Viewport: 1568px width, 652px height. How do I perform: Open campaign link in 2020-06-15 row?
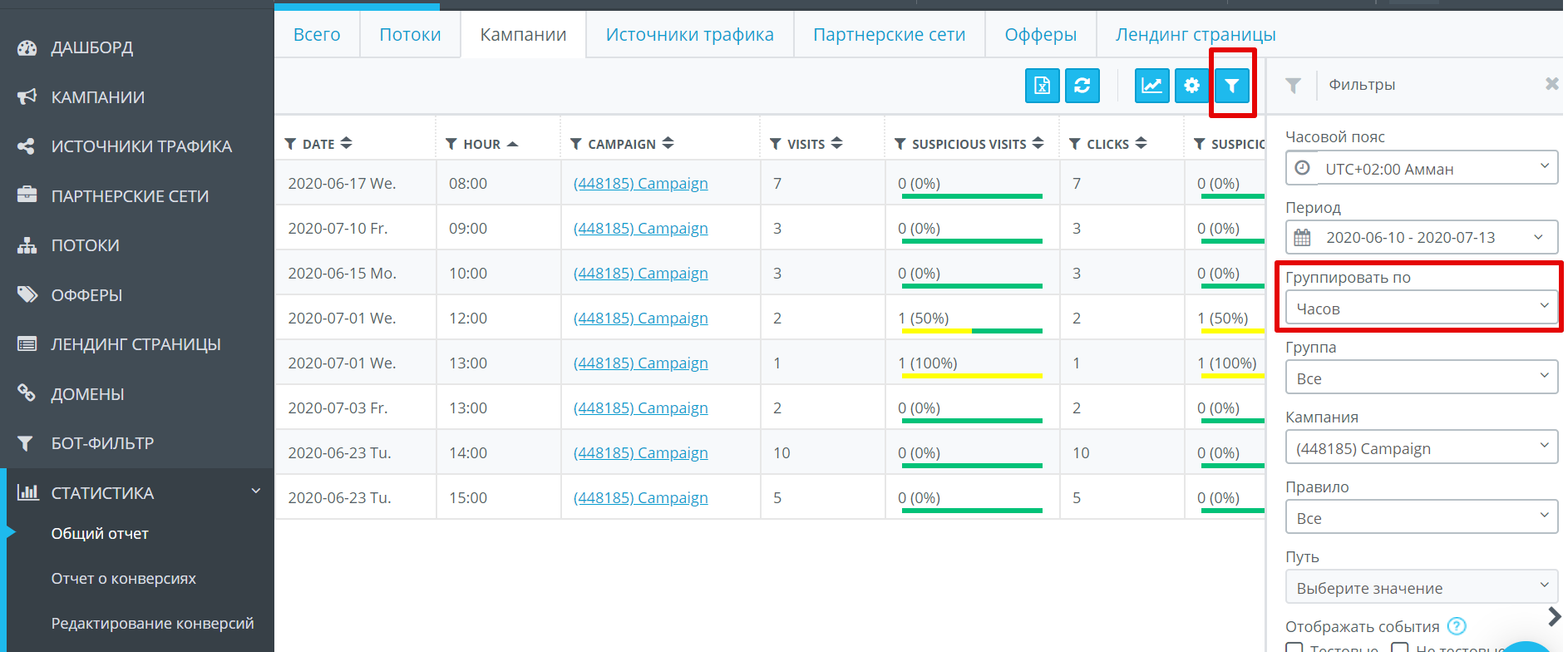point(641,274)
